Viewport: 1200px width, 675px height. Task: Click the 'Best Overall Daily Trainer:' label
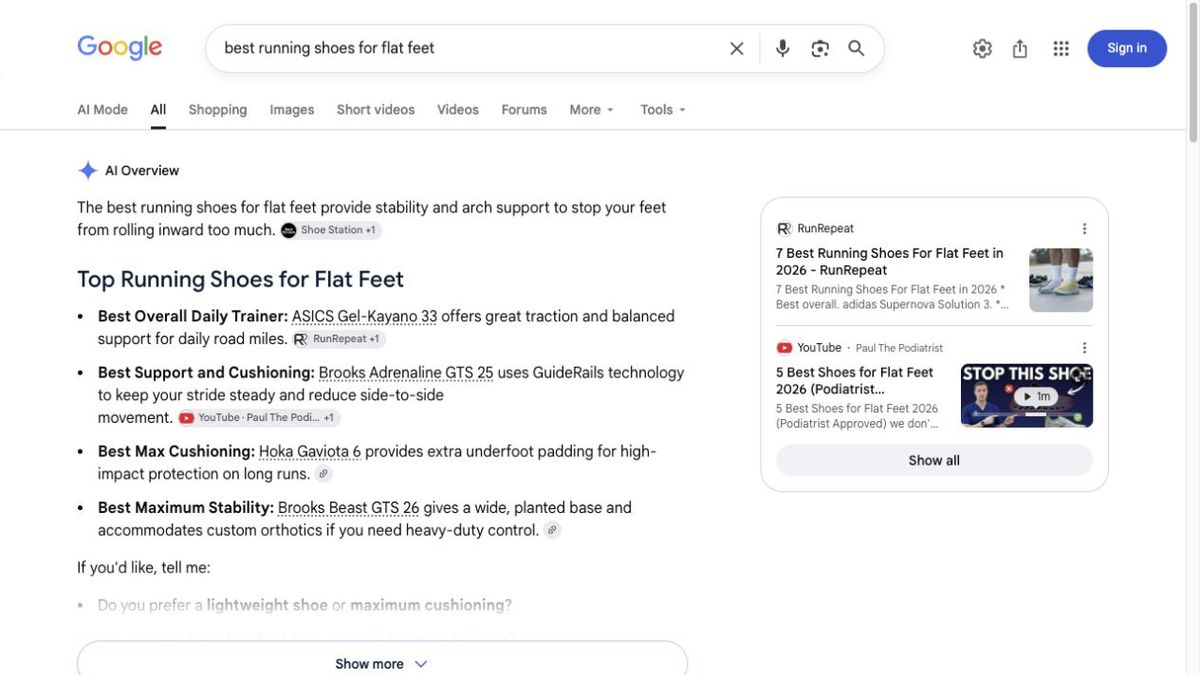(193, 316)
